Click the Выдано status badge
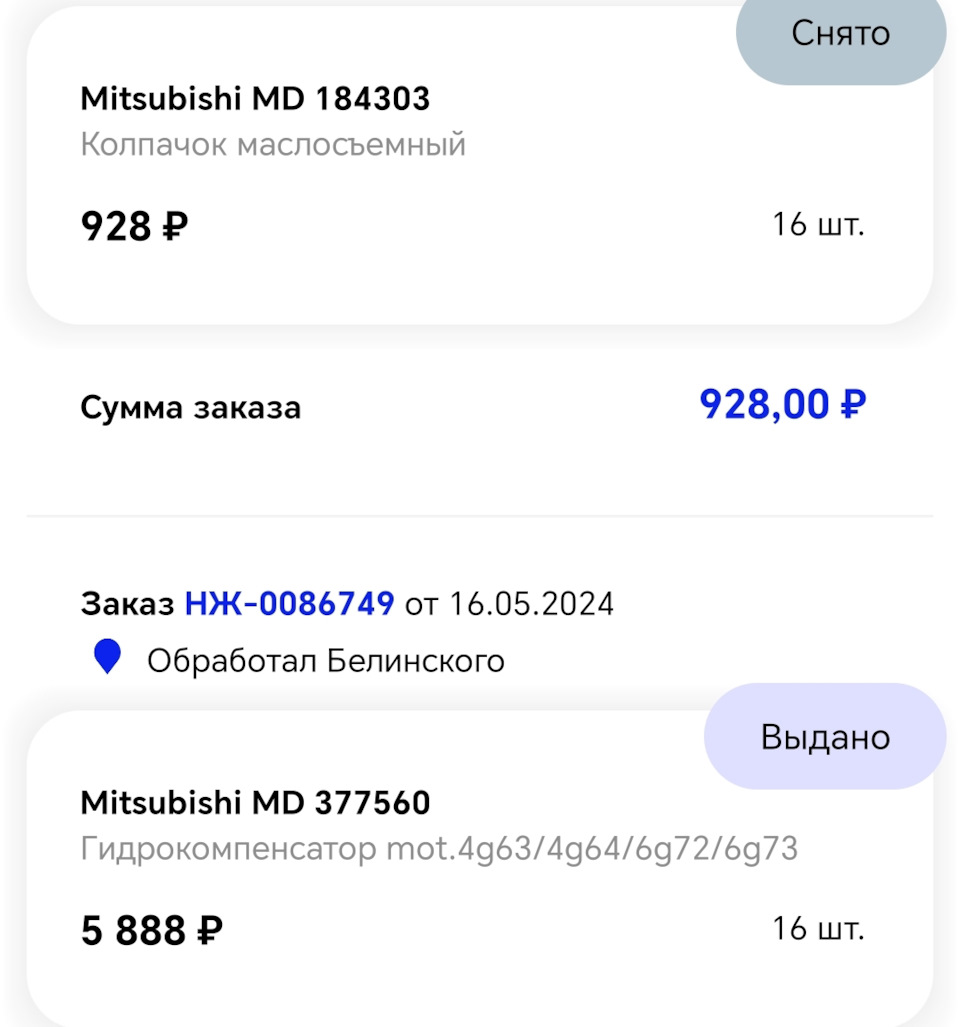 tap(825, 737)
